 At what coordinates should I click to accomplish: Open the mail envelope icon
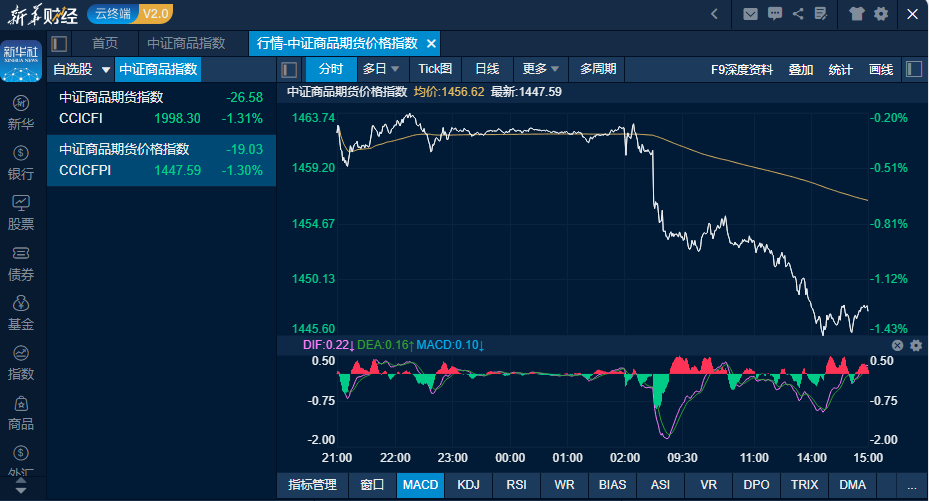(x=750, y=14)
